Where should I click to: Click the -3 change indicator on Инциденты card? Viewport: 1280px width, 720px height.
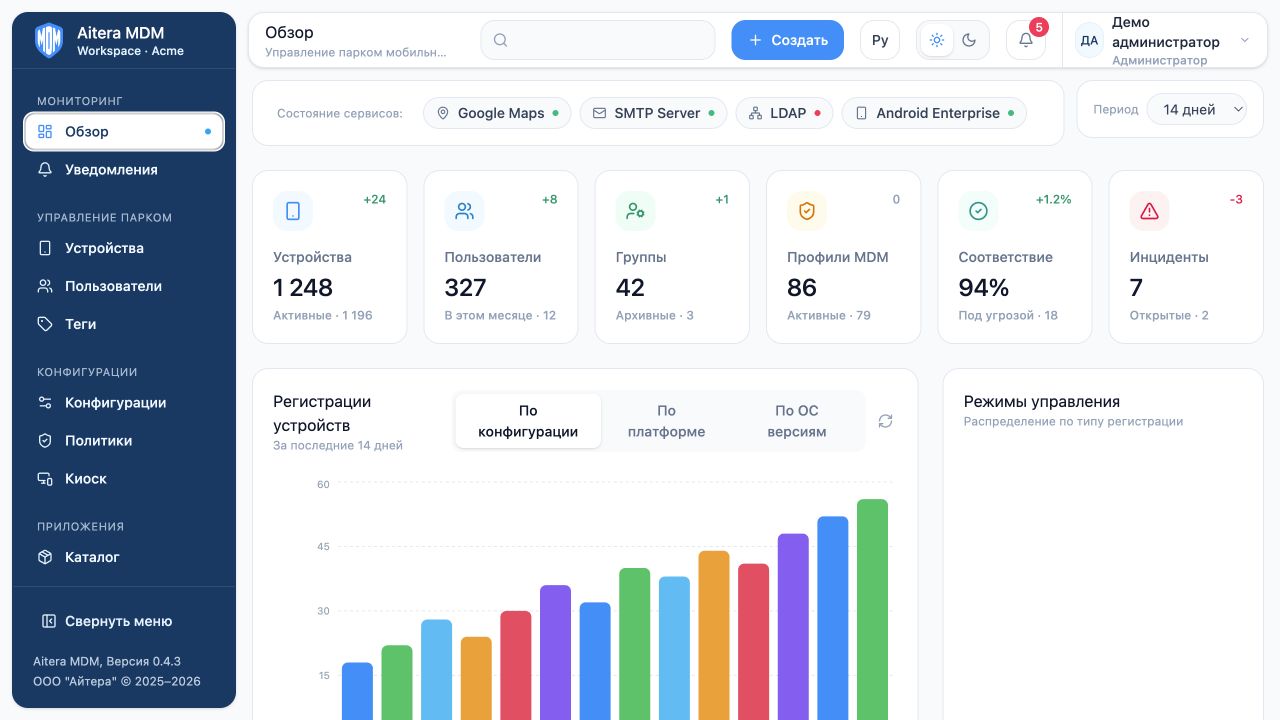click(x=1236, y=199)
